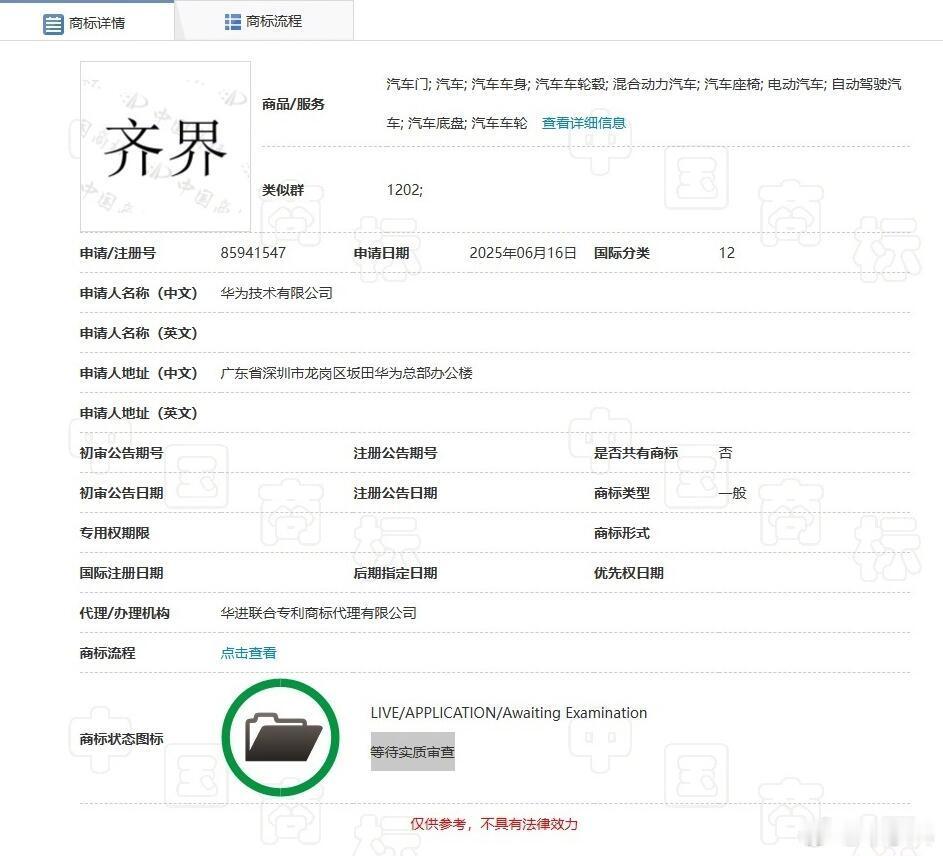
Task: Select LIVE/APPLICATION/Awaiting Examination status text
Action: [509, 713]
